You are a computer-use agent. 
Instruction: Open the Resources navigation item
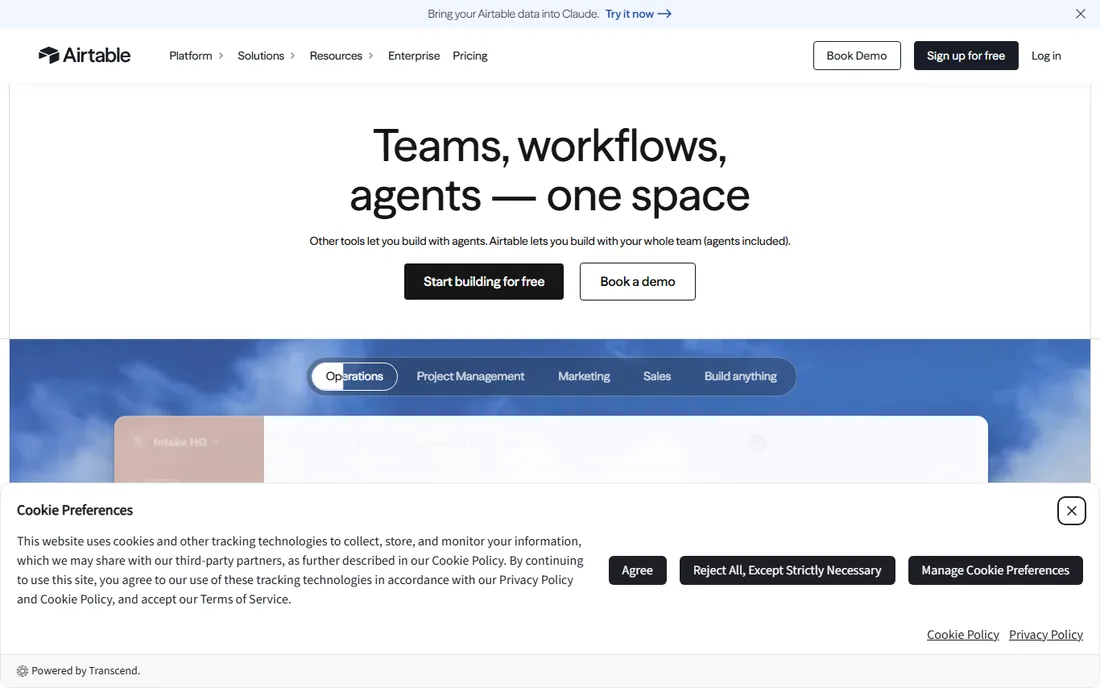336,56
